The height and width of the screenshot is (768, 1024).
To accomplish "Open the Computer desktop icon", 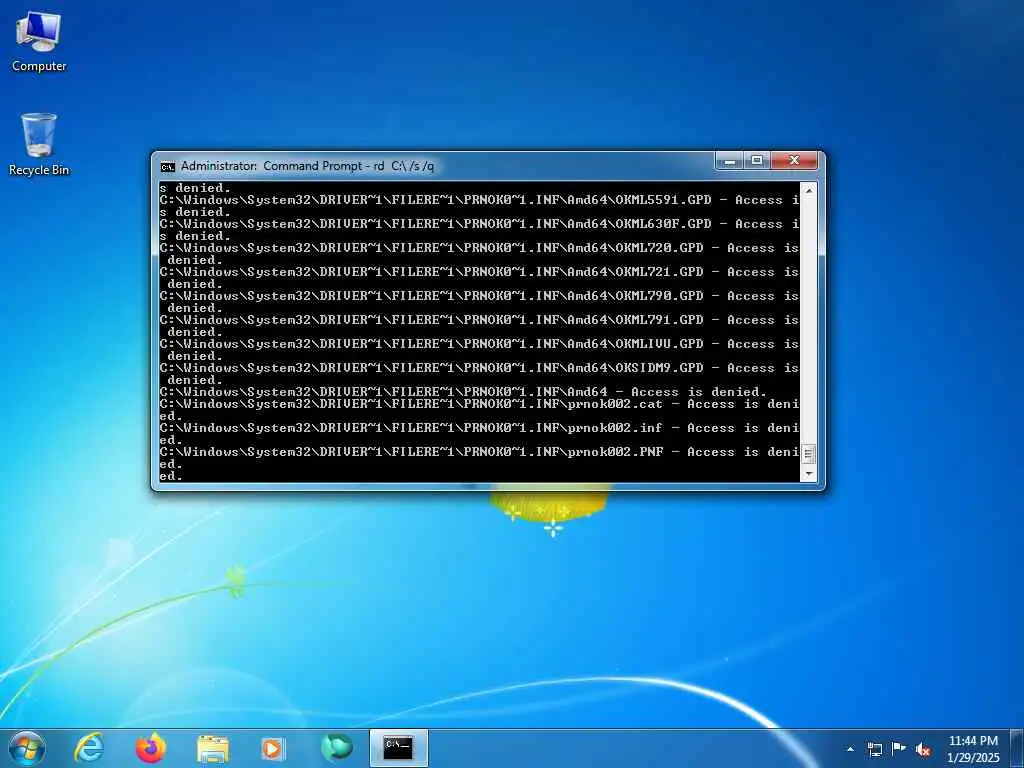I will pos(39,42).
